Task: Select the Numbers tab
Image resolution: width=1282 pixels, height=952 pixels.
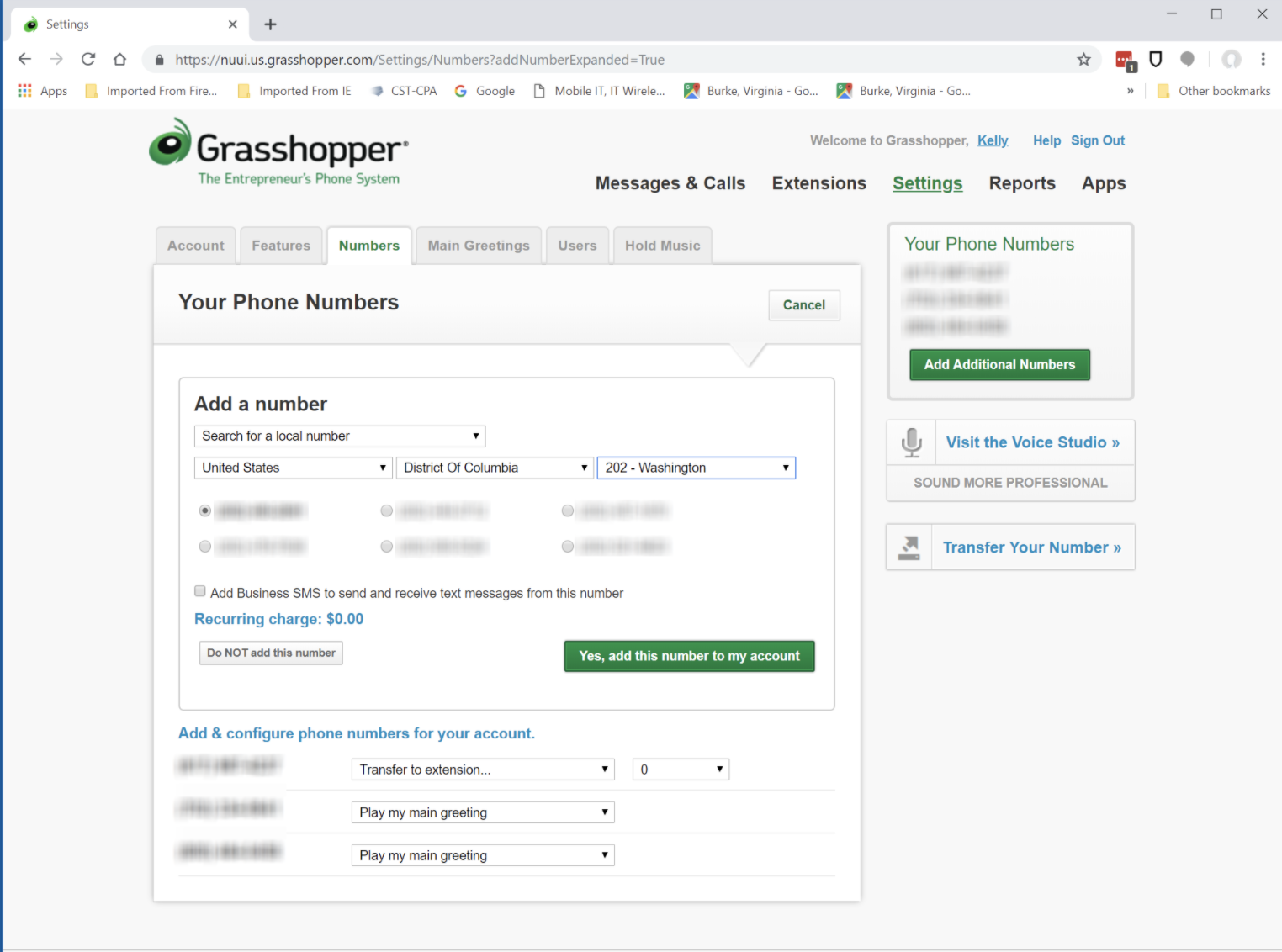Action: 369,246
